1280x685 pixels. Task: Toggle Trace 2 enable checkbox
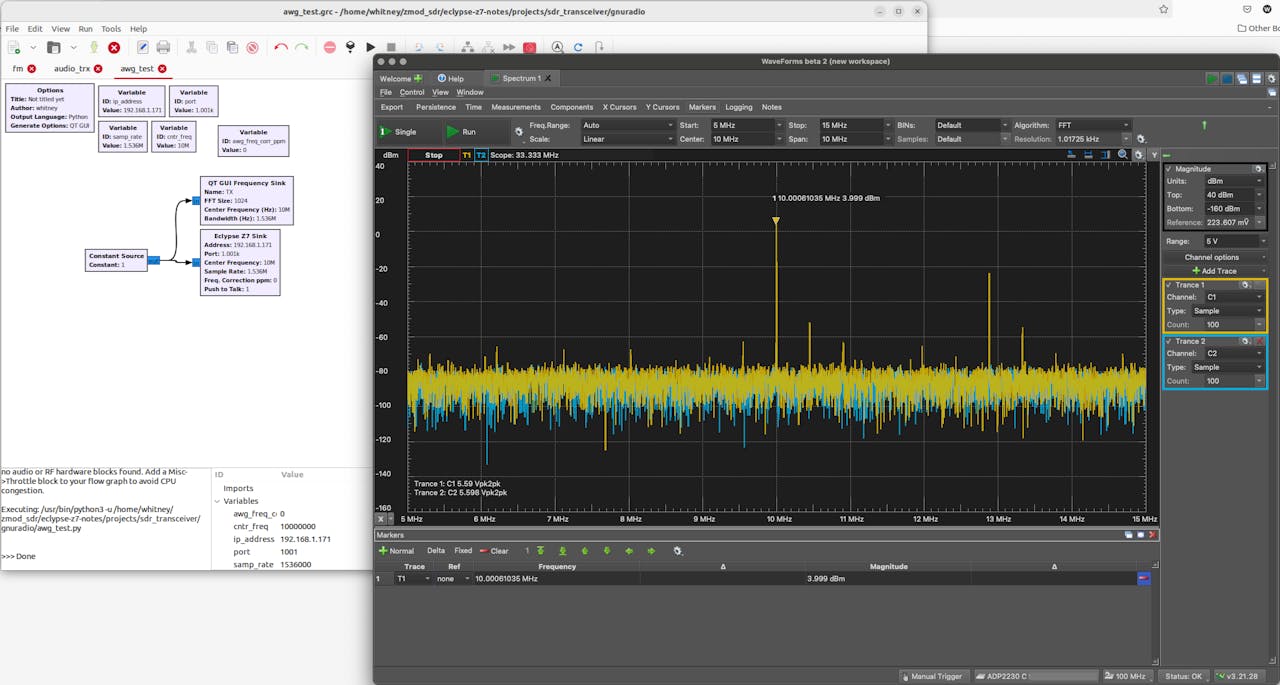coord(1169,341)
